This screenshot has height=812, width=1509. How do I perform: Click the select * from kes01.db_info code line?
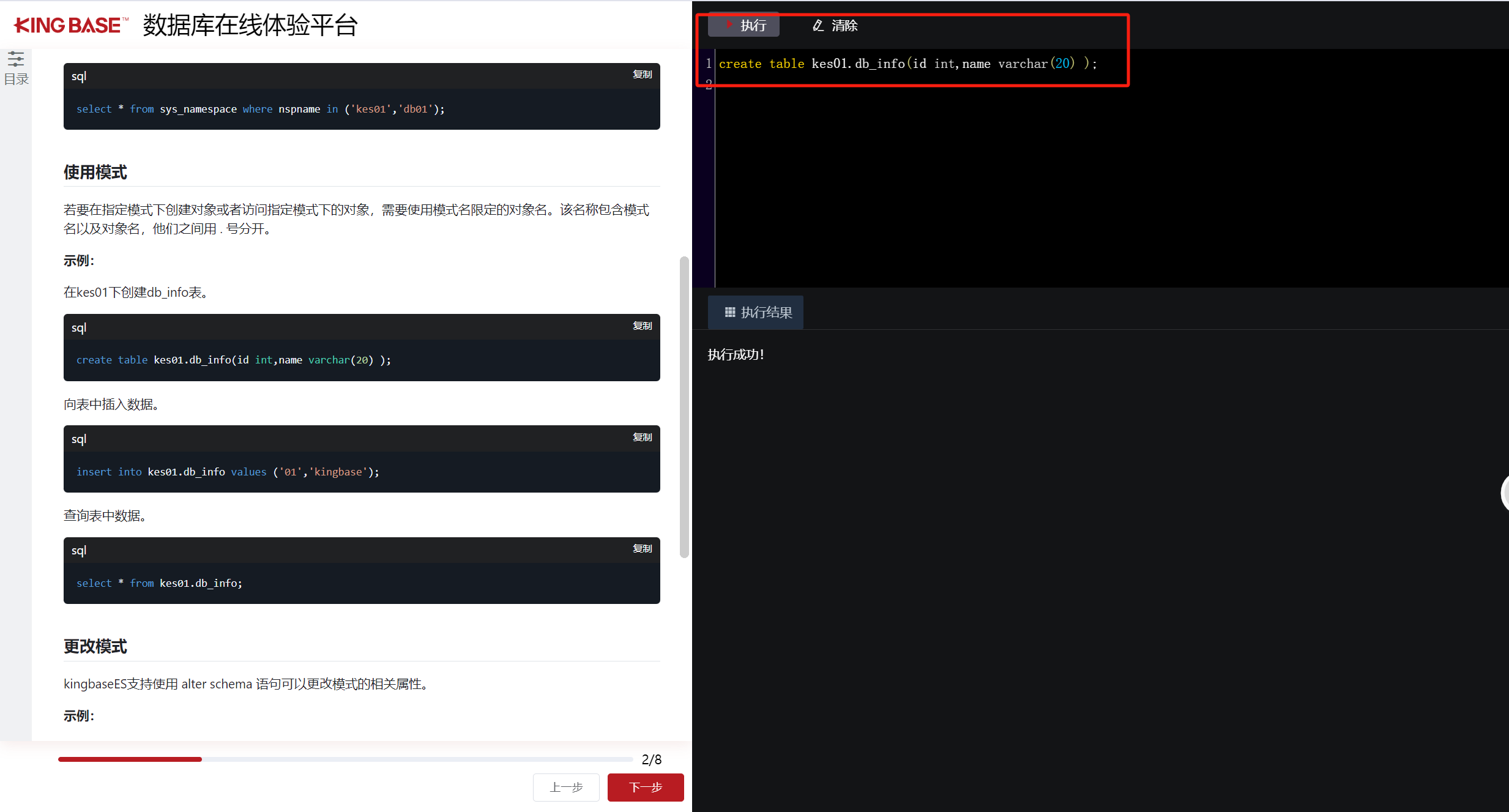159,583
